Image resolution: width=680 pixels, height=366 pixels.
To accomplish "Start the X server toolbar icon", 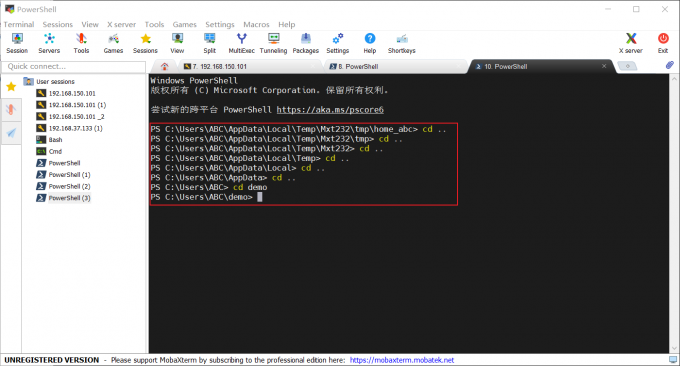I will tap(631, 43).
